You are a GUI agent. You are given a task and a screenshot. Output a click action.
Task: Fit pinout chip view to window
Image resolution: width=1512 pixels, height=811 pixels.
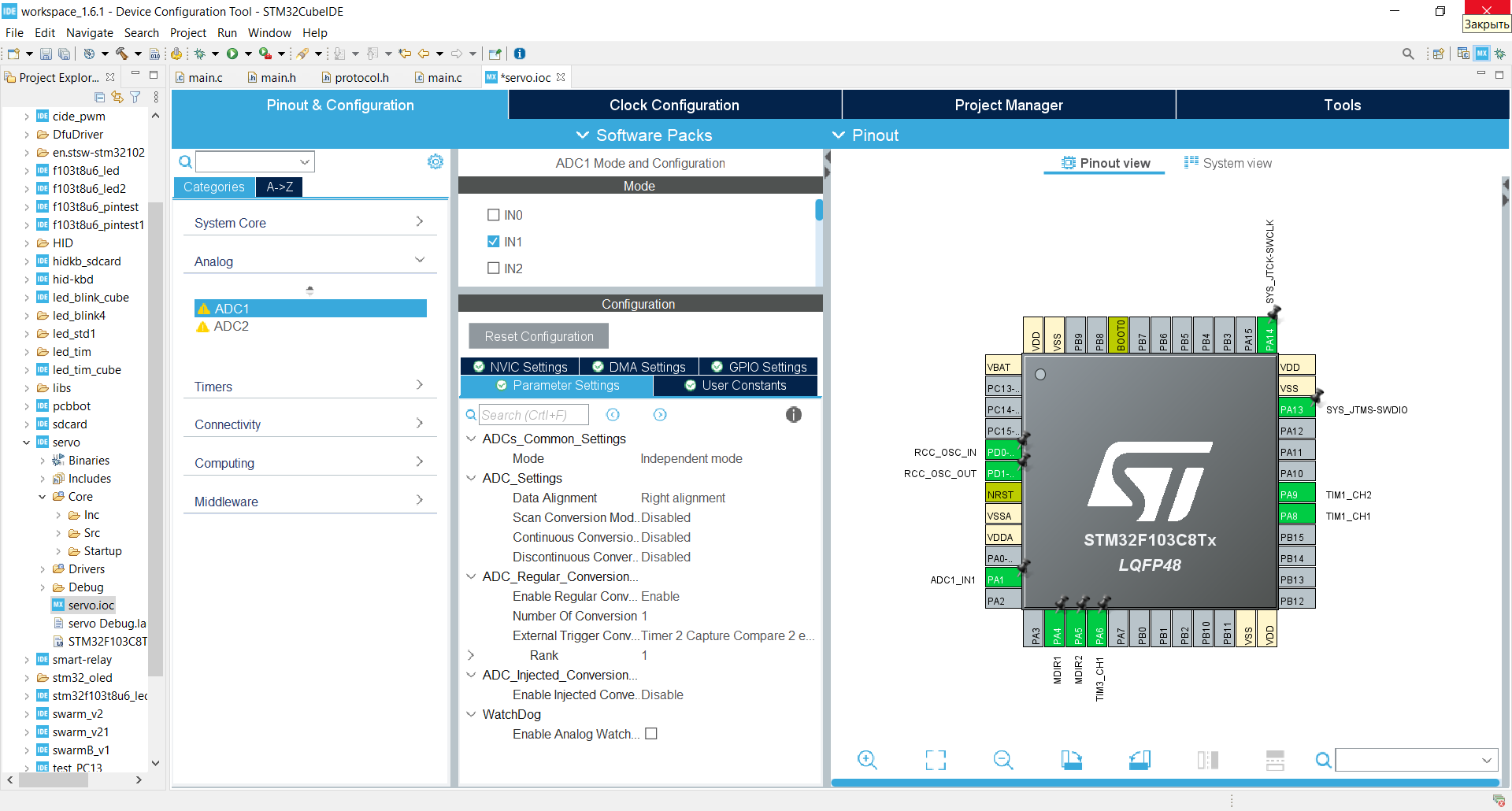pos(936,760)
